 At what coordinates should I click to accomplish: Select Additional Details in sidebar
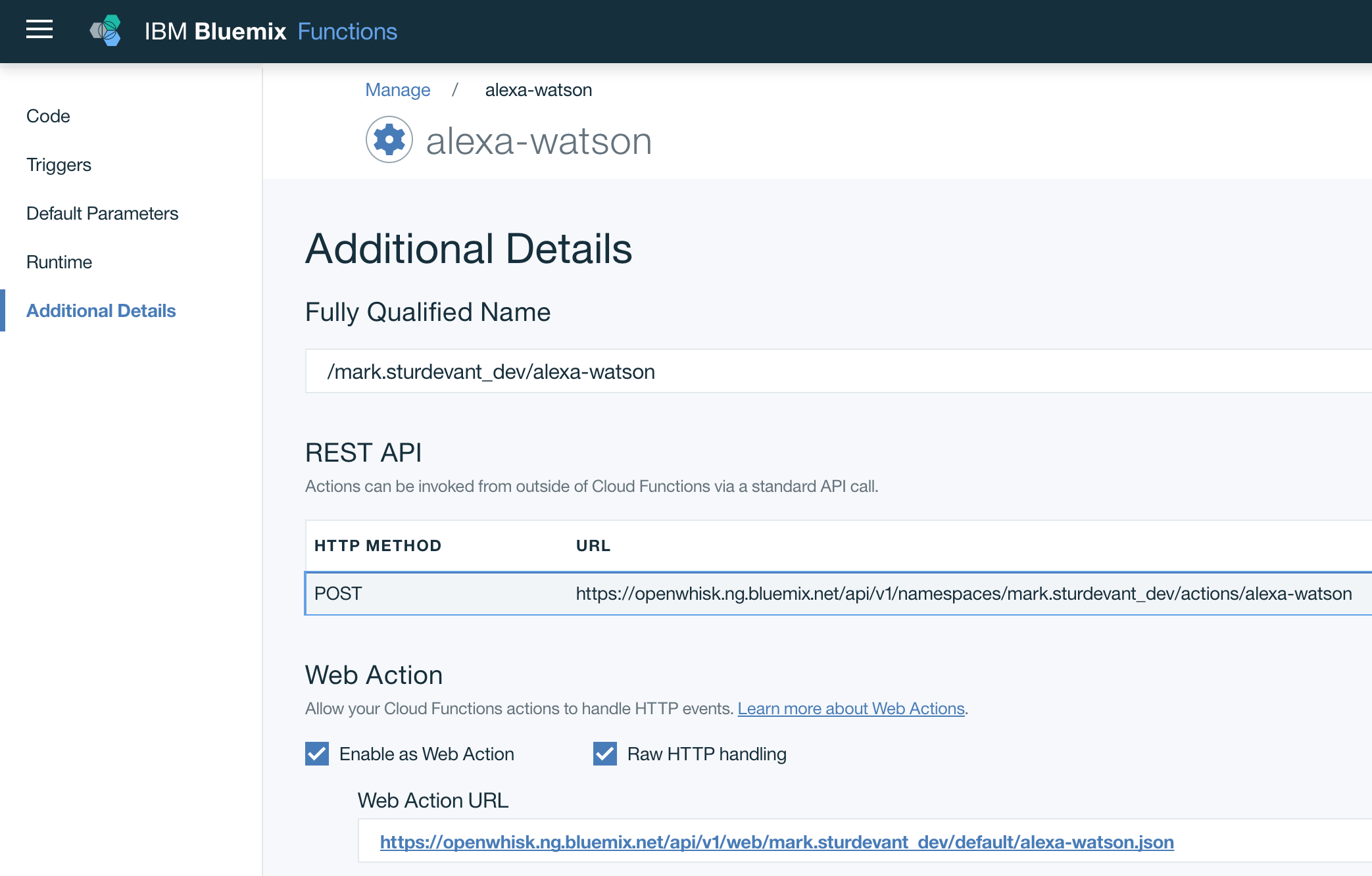point(101,311)
